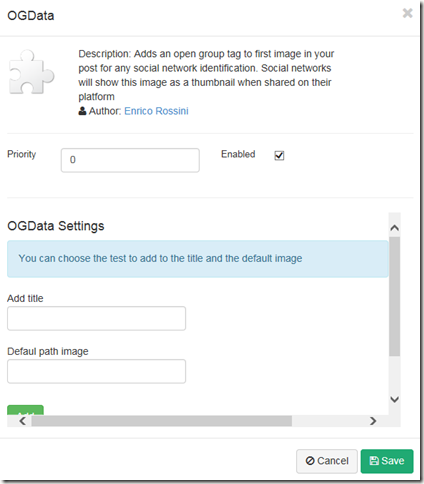Click the up arrow of the settings scrollbar
The image size is (424, 484).
[395, 228]
